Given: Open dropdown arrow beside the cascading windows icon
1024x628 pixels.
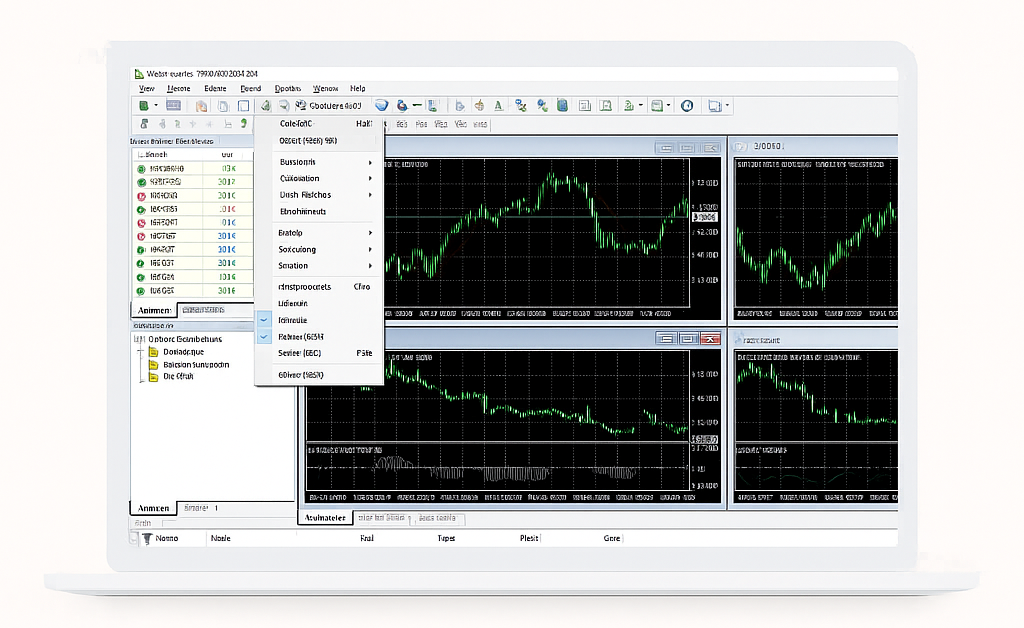Looking at the screenshot, I should click(x=727, y=106).
